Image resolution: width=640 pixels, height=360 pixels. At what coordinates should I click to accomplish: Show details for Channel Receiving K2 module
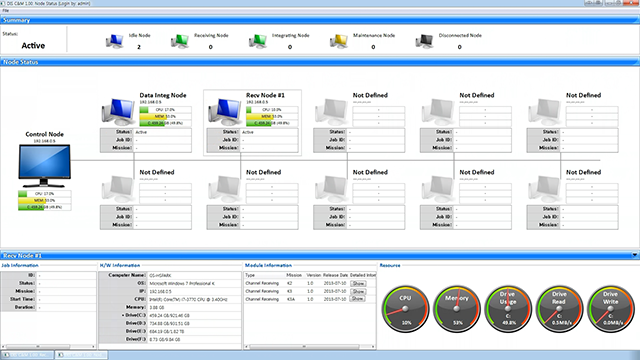pos(358,283)
